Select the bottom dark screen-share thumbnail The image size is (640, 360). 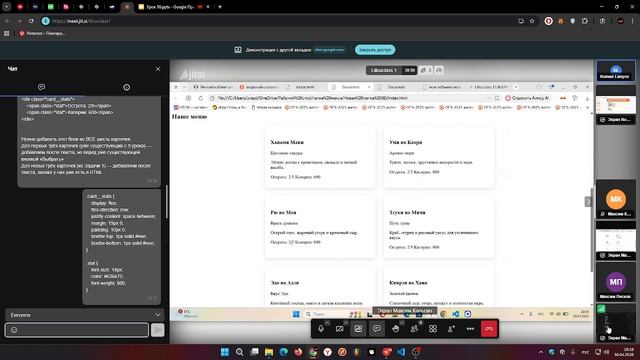click(x=616, y=323)
